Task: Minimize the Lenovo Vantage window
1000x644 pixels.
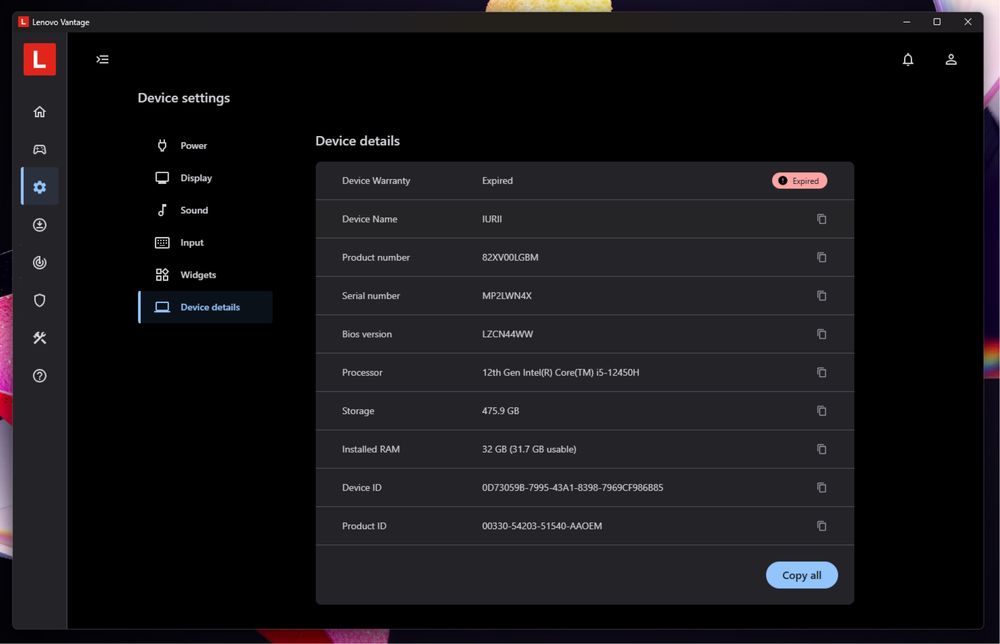Action: point(906,22)
